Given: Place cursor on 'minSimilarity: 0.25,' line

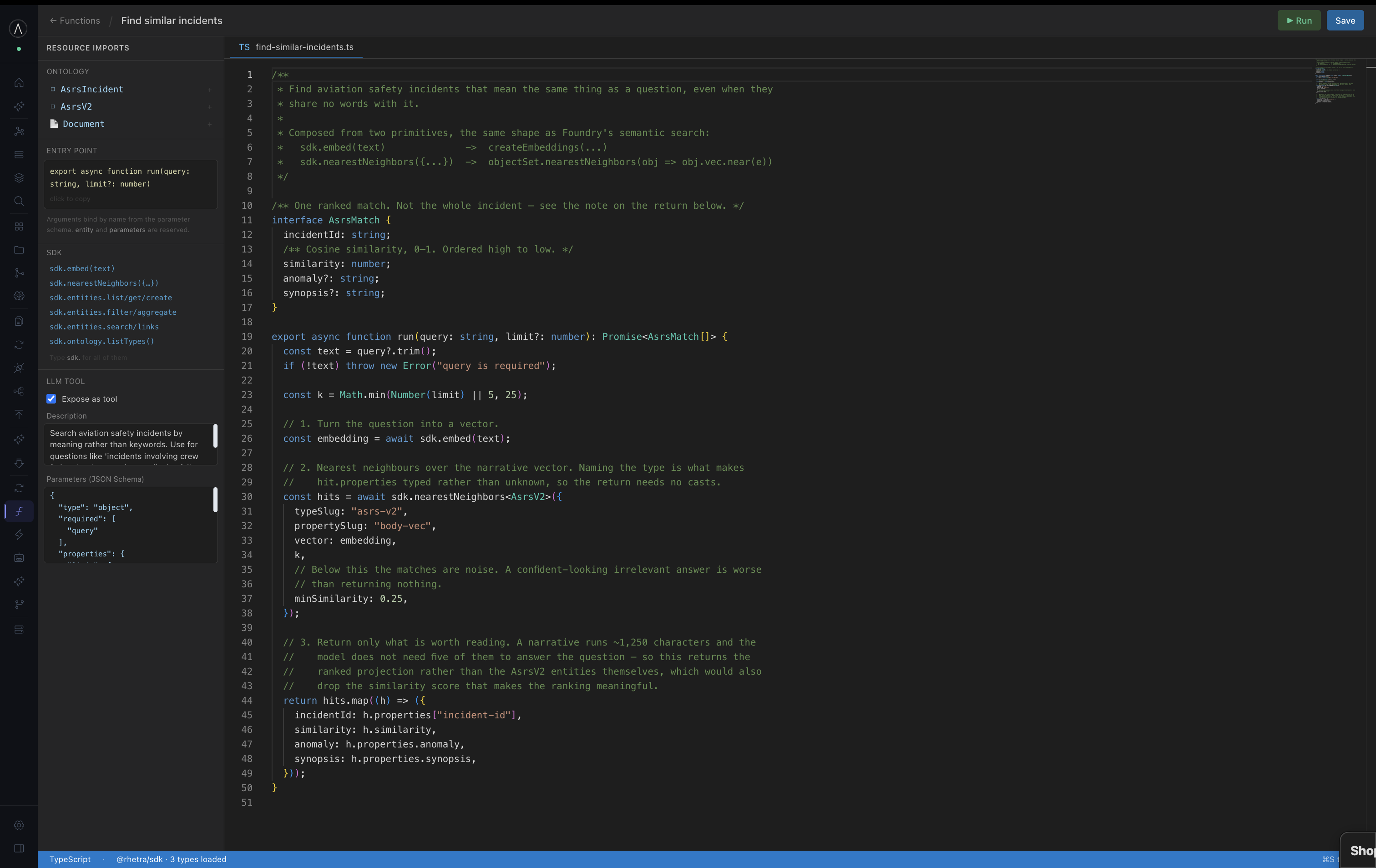Looking at the screenshot, I should click(351, 598).
